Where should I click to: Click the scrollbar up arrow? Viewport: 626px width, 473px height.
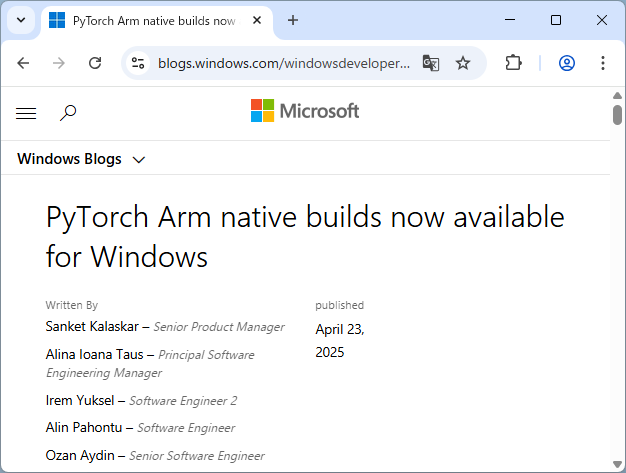pyautogui.click(x=617, y=95)
